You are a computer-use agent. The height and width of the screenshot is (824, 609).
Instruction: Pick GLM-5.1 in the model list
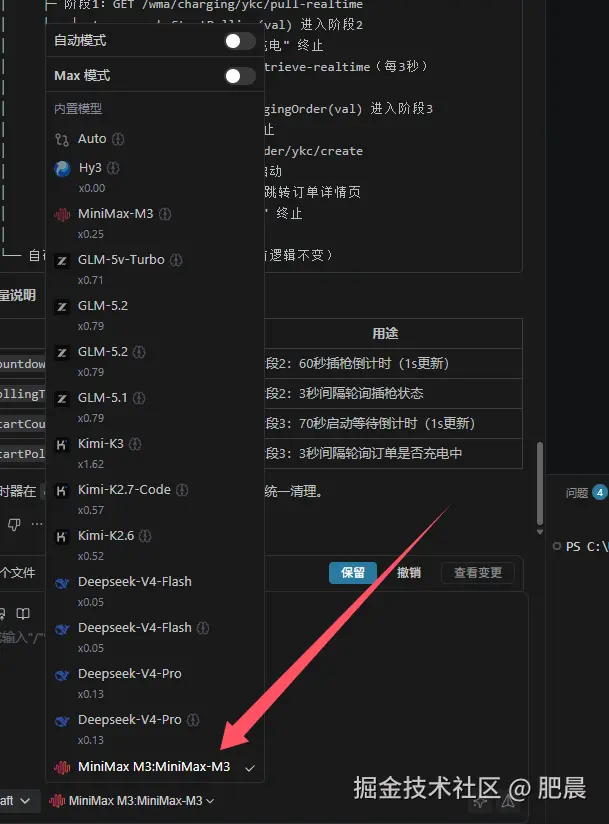click(x=155, y=407)
